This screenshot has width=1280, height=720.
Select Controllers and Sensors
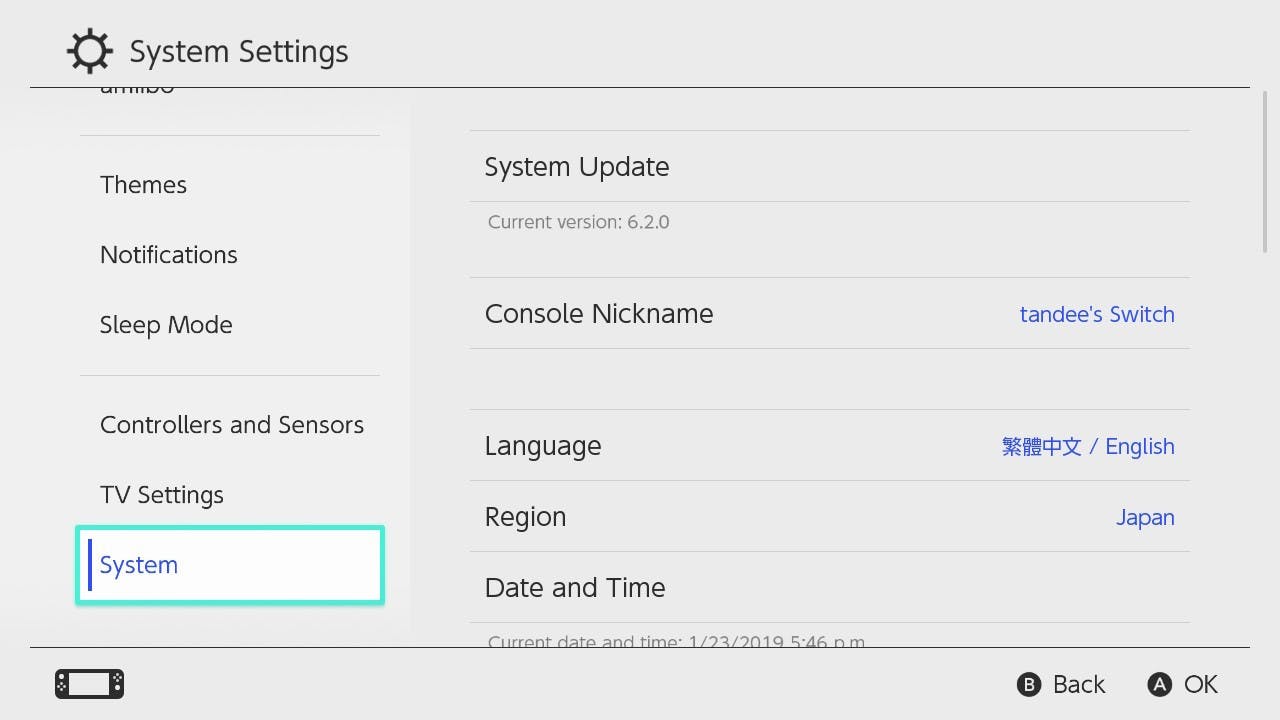point(230,425)
